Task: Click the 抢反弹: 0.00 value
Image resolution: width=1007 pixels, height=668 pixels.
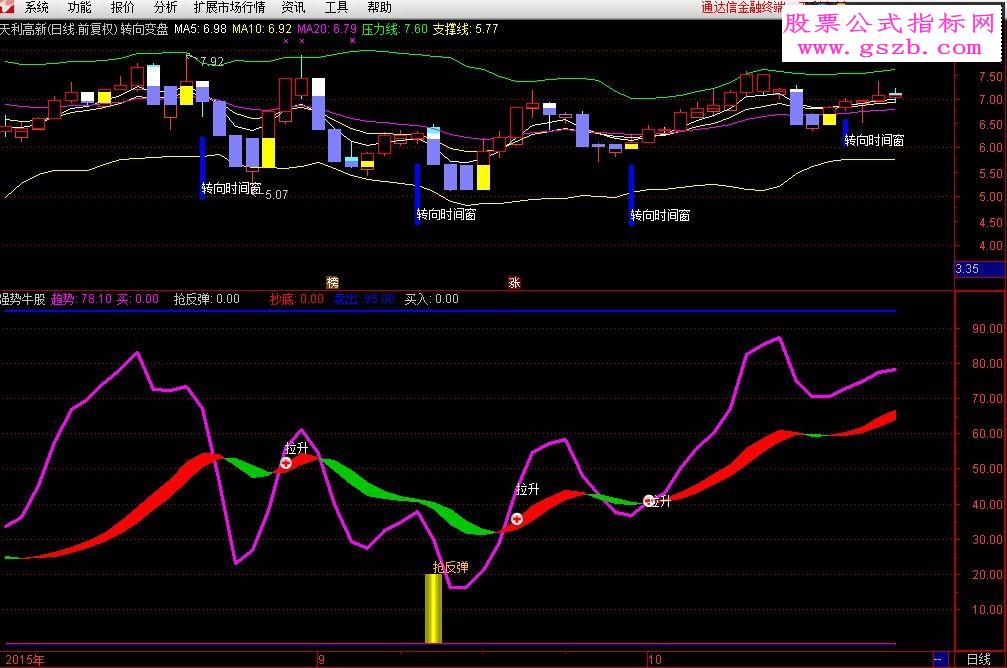Action: pos(207,299)
